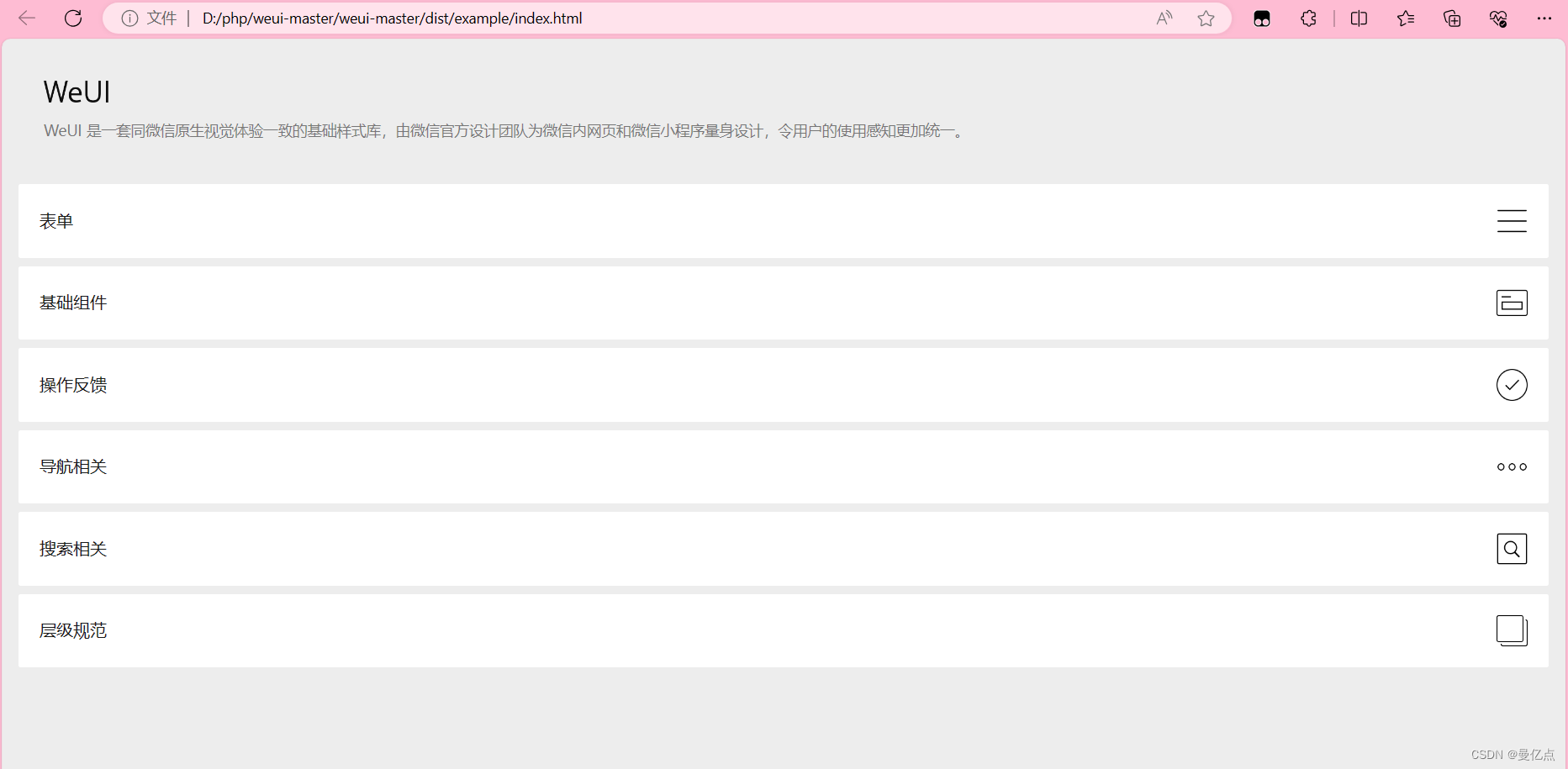Reload the page with the refresh icon
The image size is (1568, 769).
click(73, 18)
